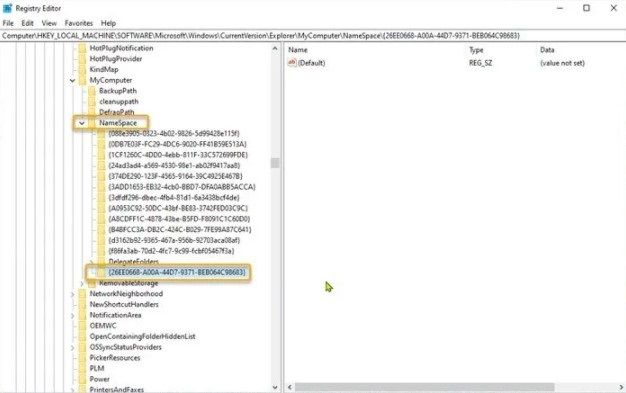Open the Edit menu

(x=27, y=23)
